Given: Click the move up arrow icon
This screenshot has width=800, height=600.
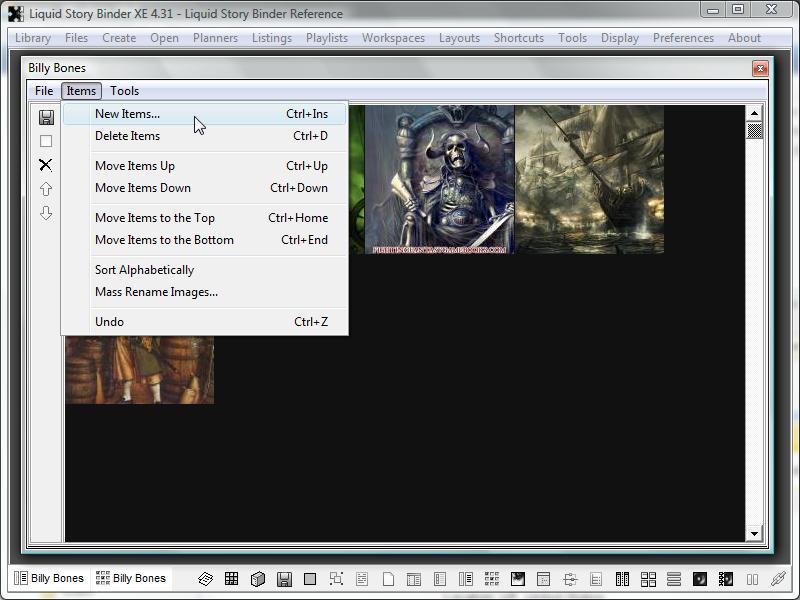Looking at the screenshot, I should pos(46,189).
